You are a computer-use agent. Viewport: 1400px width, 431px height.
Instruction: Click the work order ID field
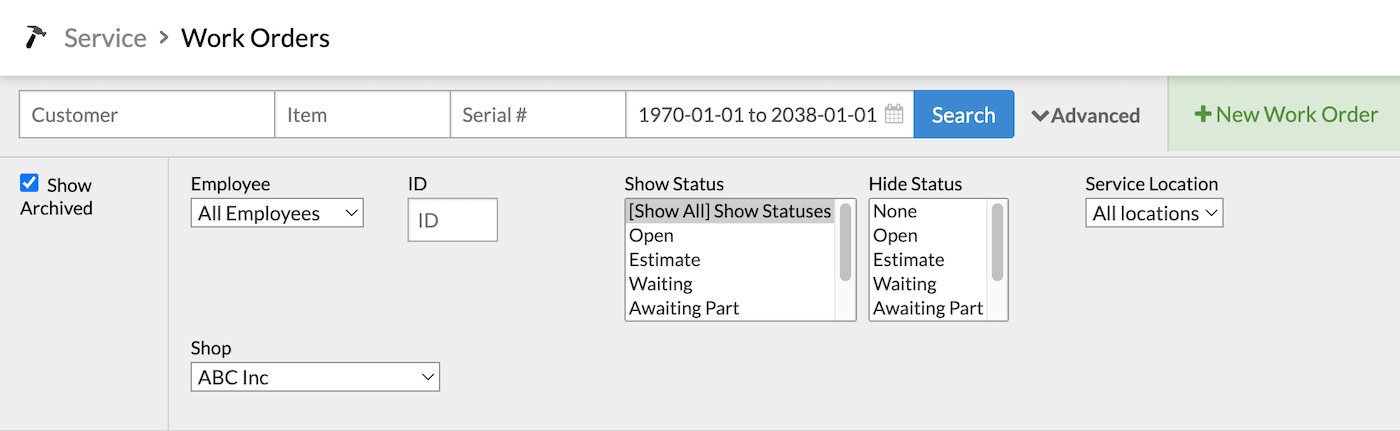point(452,220)
